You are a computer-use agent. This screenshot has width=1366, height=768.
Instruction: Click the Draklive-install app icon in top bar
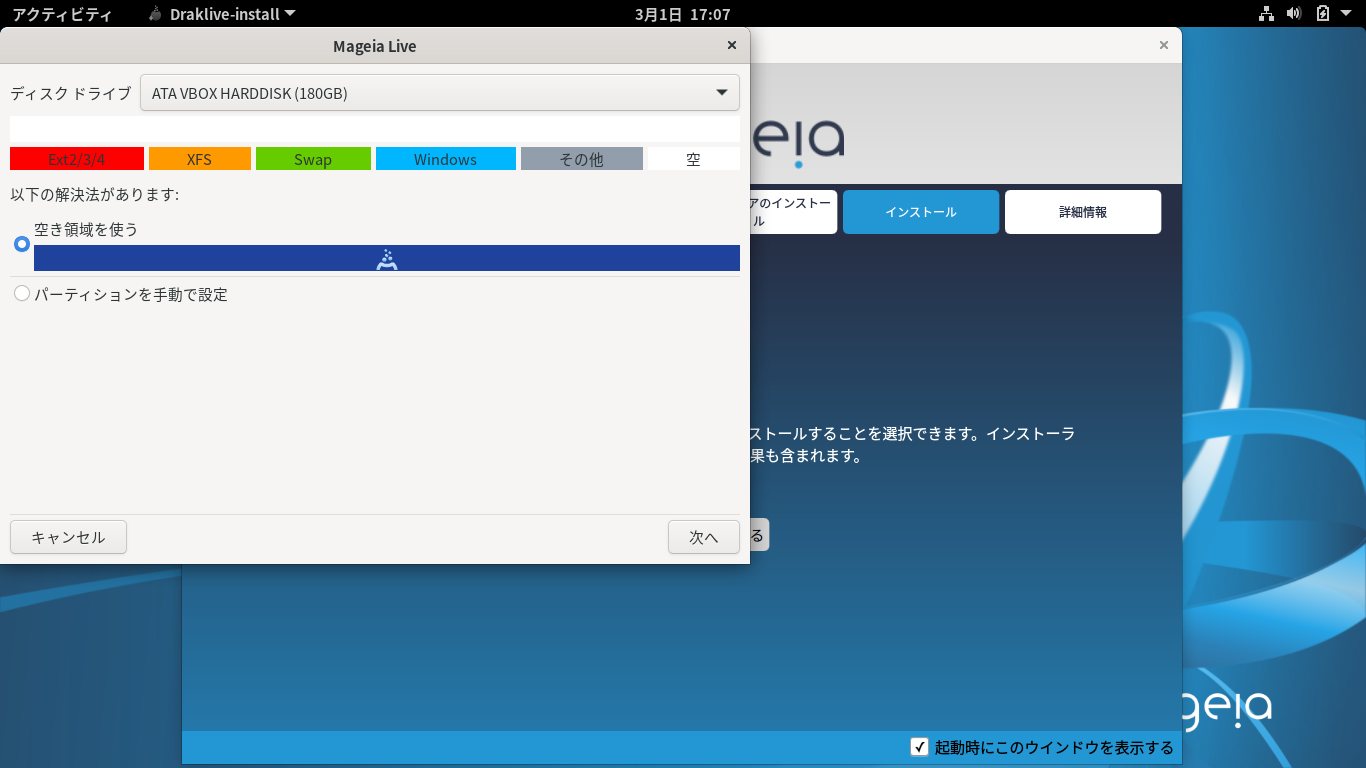(x=155, y=14)
